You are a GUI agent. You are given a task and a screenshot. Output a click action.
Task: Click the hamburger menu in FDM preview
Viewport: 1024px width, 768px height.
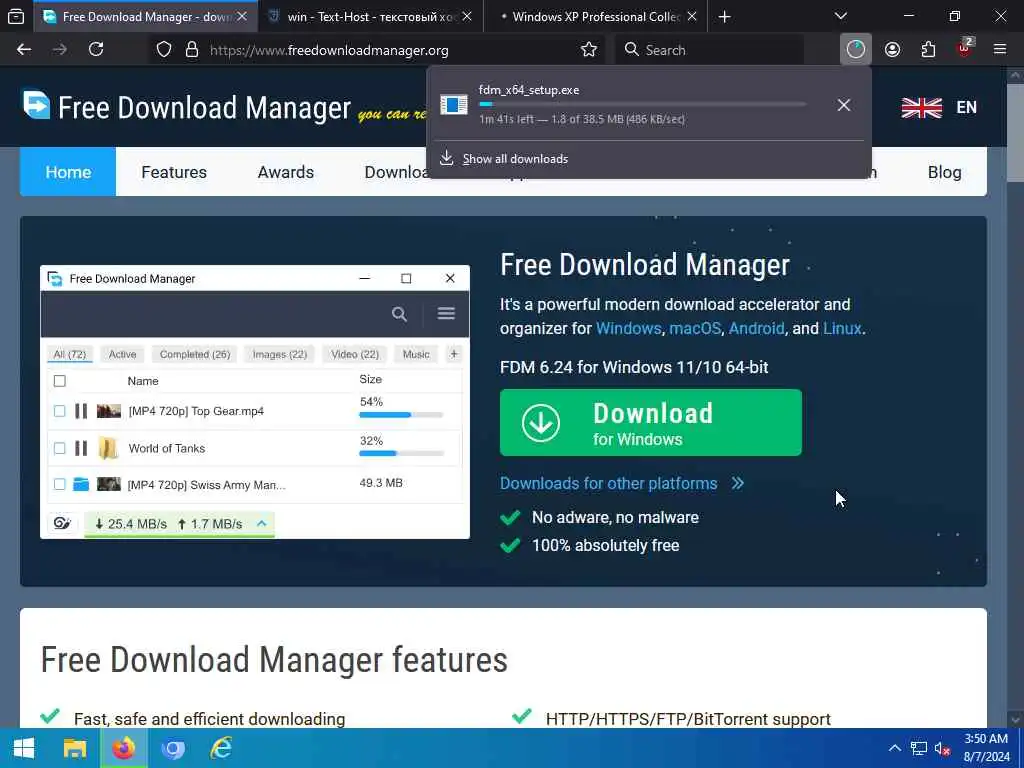click(x=446, y=313)
